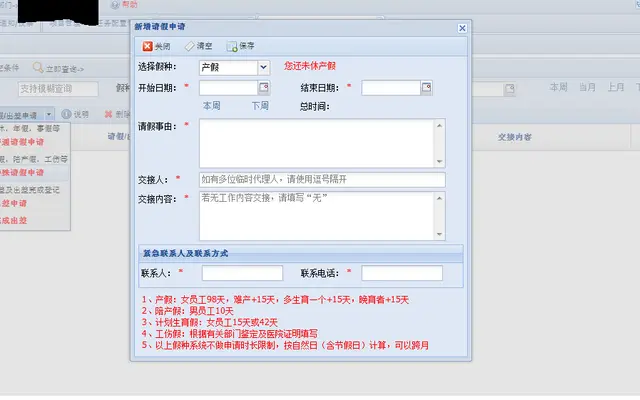
Task: Click the 紧急联系人及联系方式 section header
Action: [301, 253]
